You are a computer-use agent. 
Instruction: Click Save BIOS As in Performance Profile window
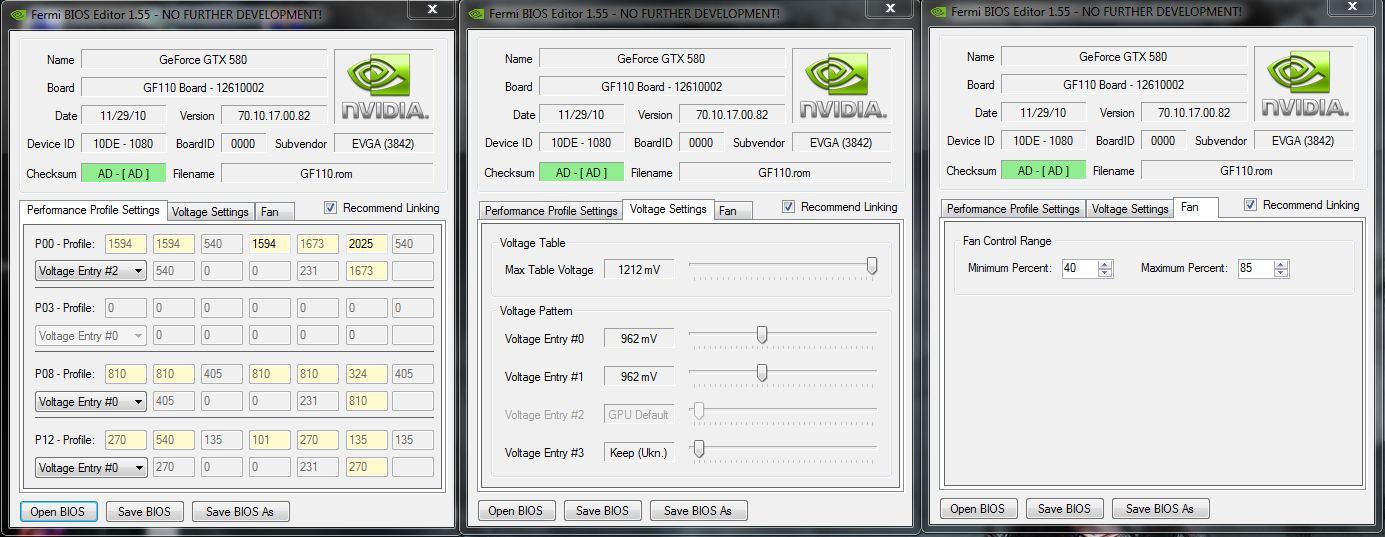tap(240, 511)
